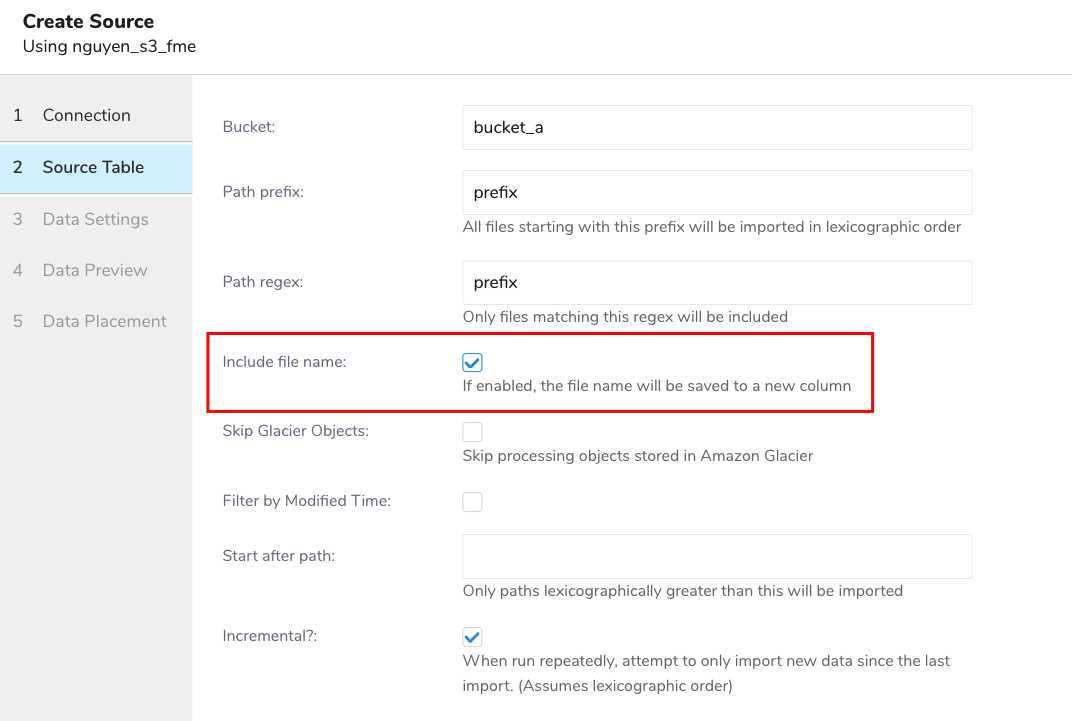The width and height of the screenshot is (1072, 721).
Task: Jump to the Data Preview step
Action: (94, 270)
